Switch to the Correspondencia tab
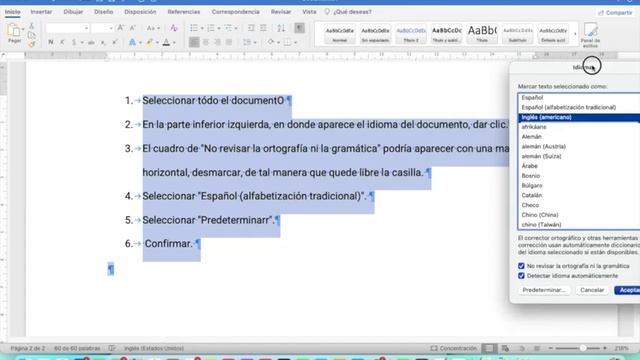Image resolution: width=640 pixels, height=360 pixels. (236, 12)
